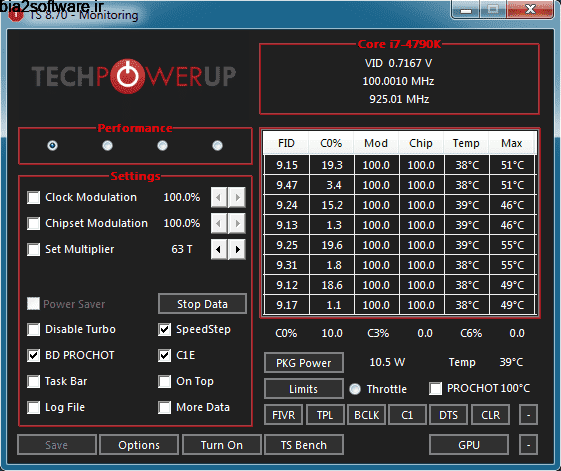Select the fourth Performance profile radio button
Screen dimensions: 561x471
(x=217, y=145)
